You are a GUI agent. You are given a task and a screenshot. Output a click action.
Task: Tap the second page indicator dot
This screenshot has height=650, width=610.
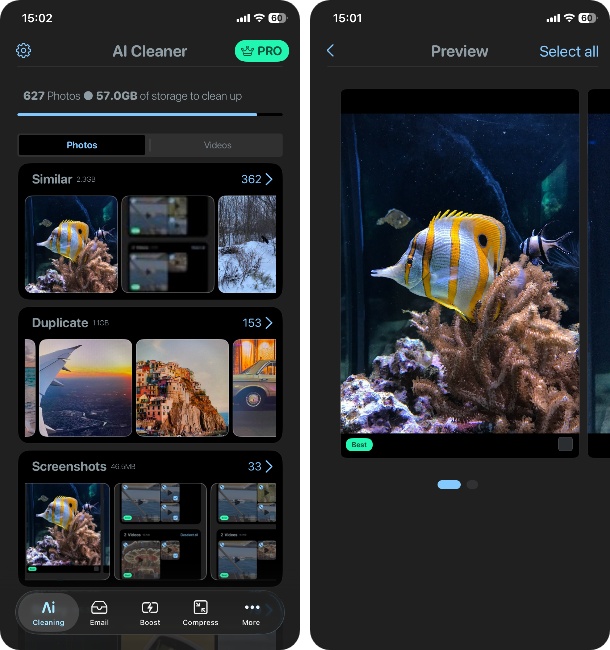click(472, 484)
